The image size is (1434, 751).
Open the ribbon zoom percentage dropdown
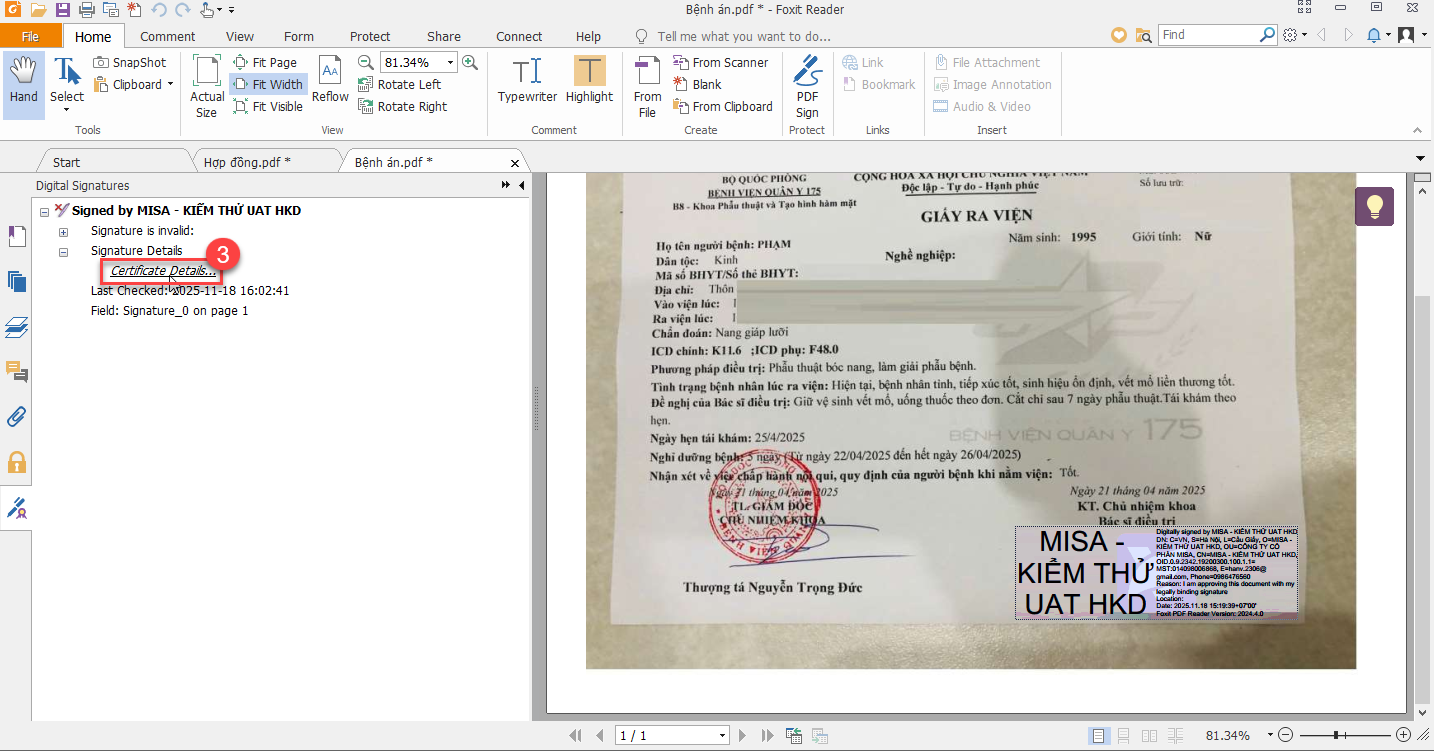[451, 62]
